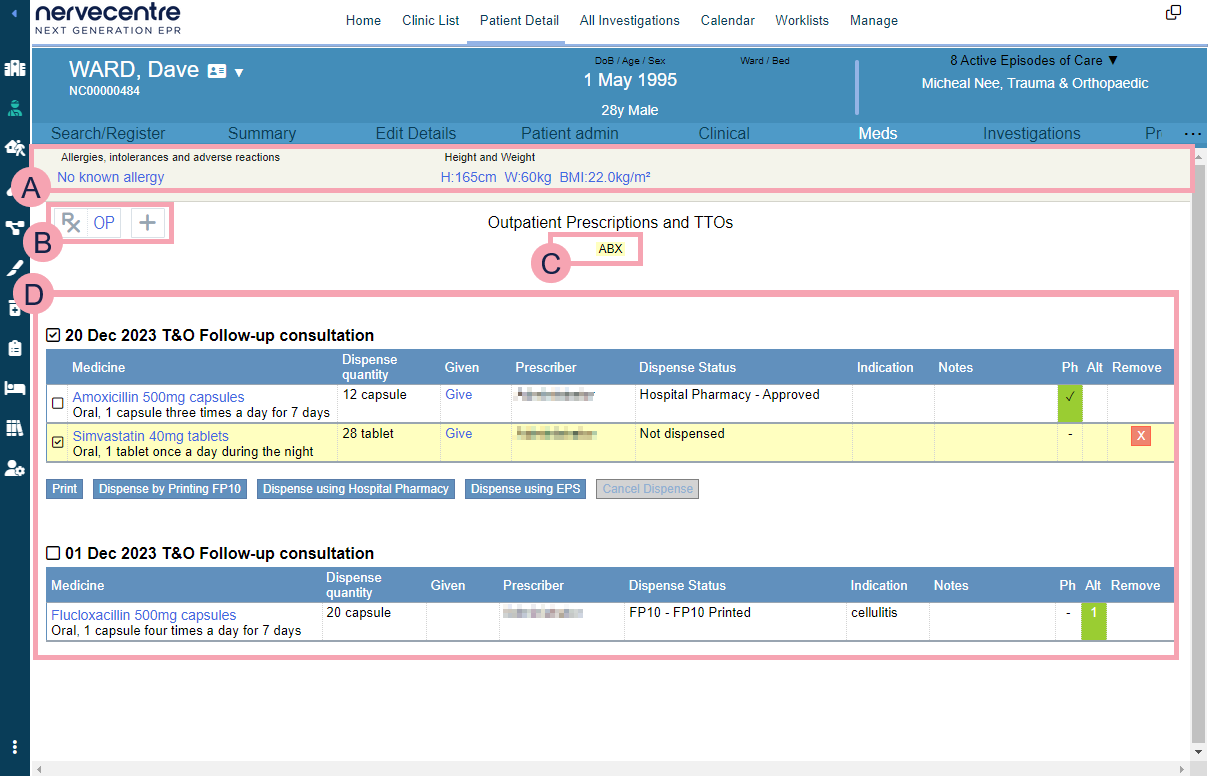
Task: Switch to the Investigations tab
Action: click(1031, 133)
